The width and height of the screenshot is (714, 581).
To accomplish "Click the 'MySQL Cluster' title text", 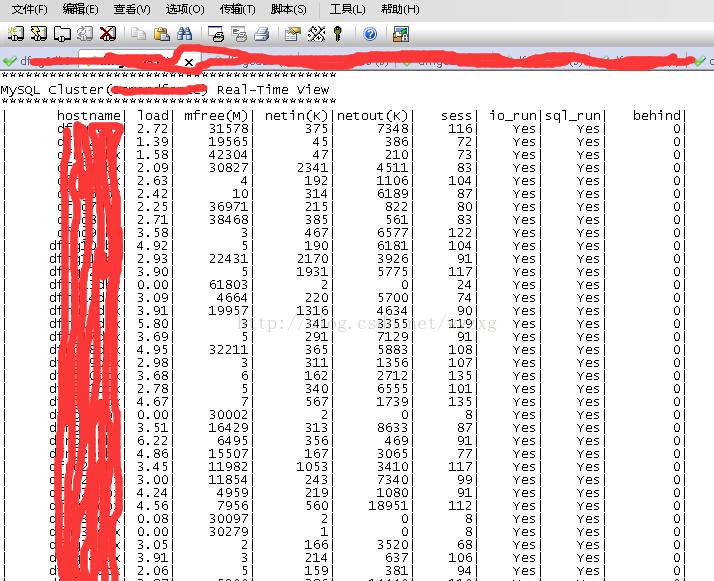I will (52, 90).
